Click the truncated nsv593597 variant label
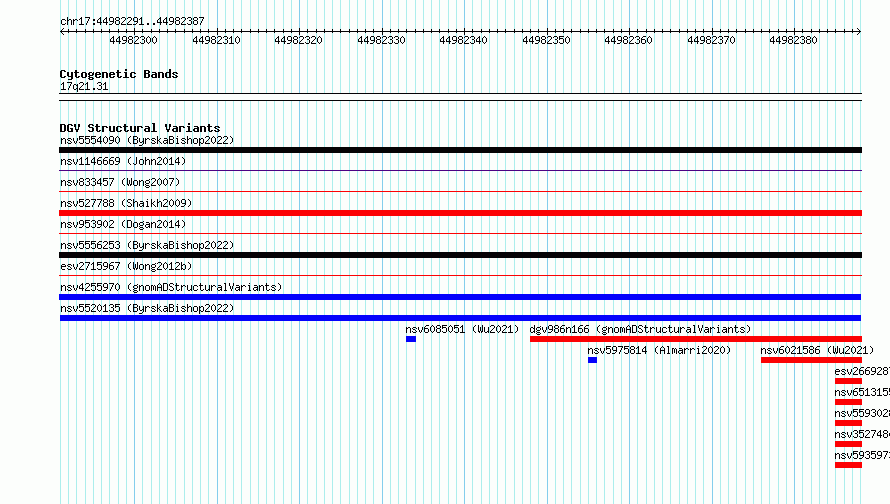This screenshot has height=504, width=890. click(862, 455)
